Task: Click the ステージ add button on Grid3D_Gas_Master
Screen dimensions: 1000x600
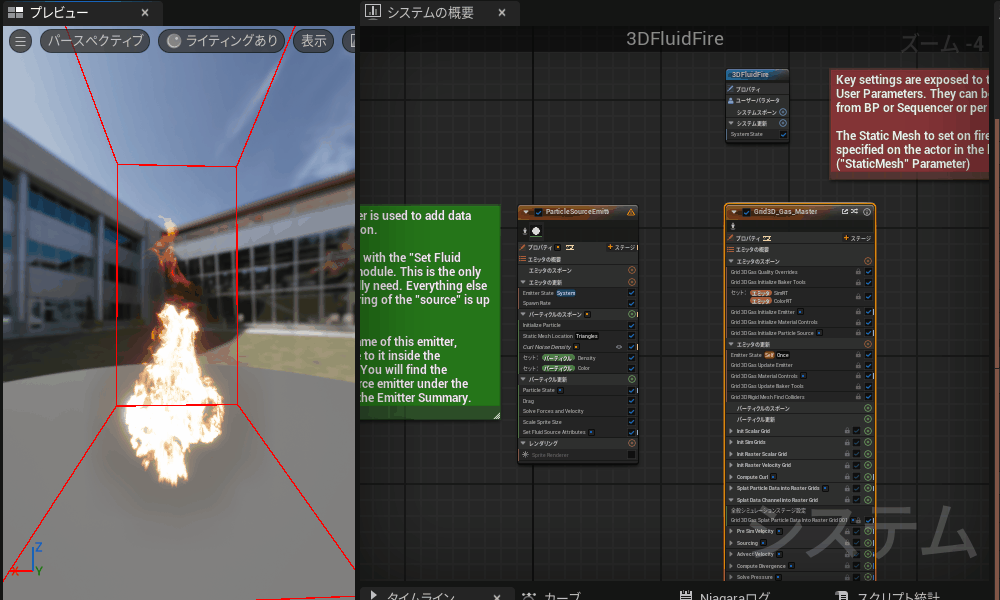Action: (x=858, y=238)
